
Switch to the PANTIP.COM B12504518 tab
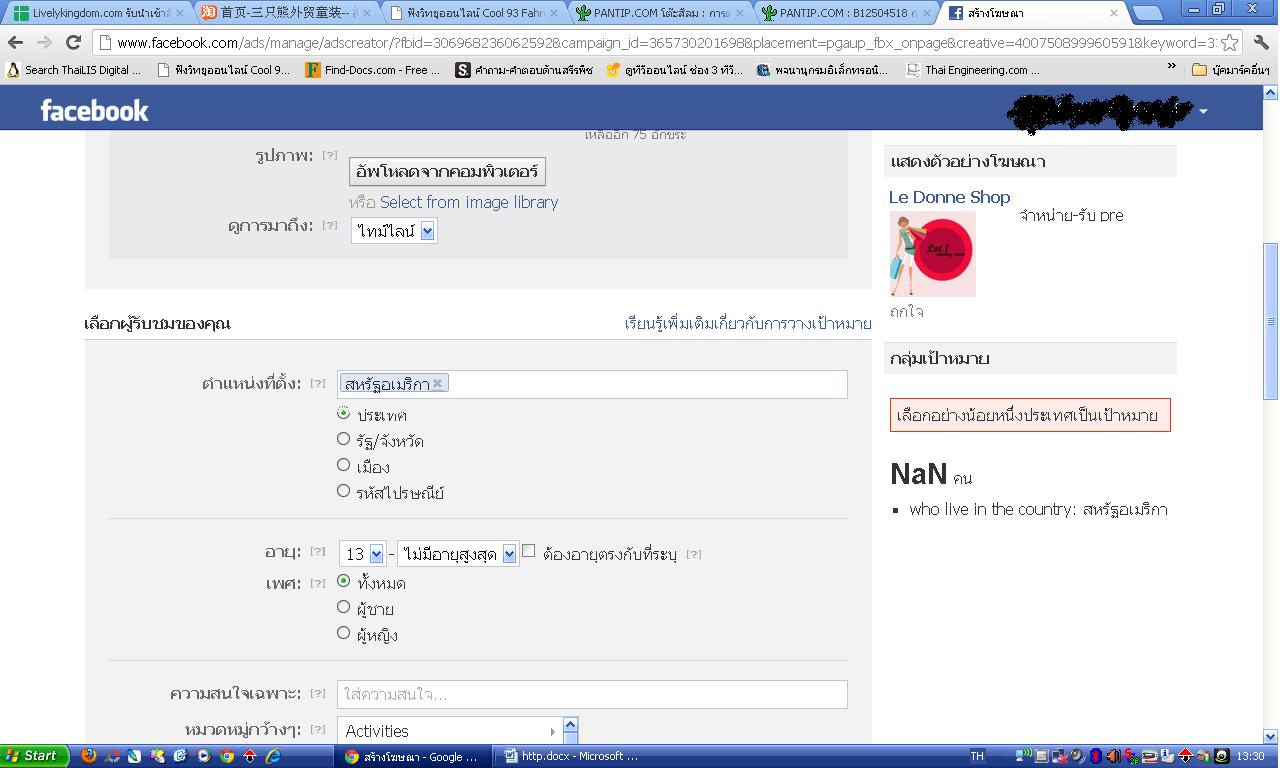pos(848,13)
